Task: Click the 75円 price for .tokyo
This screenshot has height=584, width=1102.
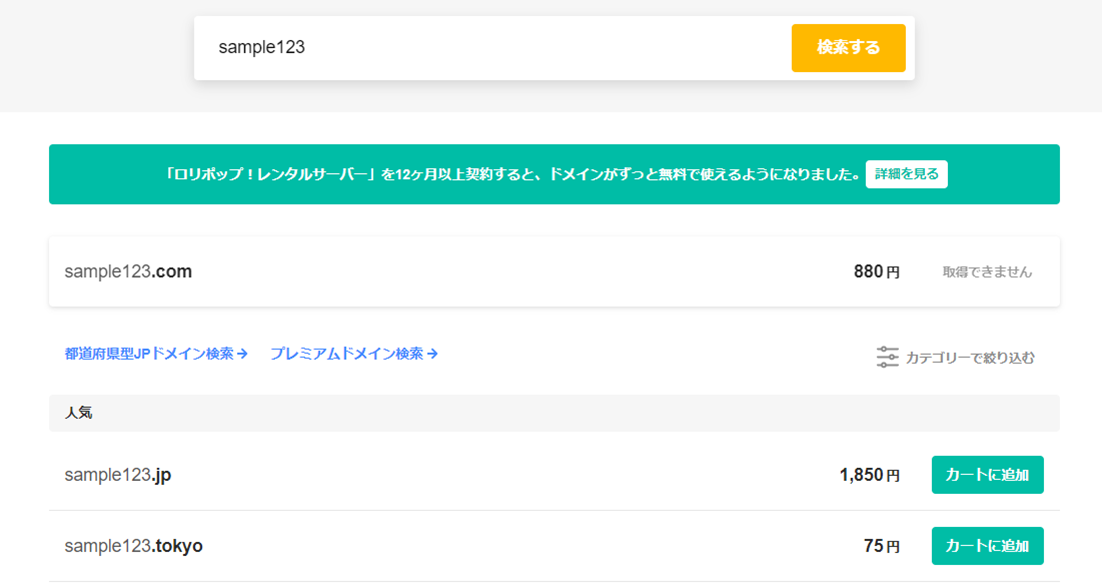Action: 881,546
